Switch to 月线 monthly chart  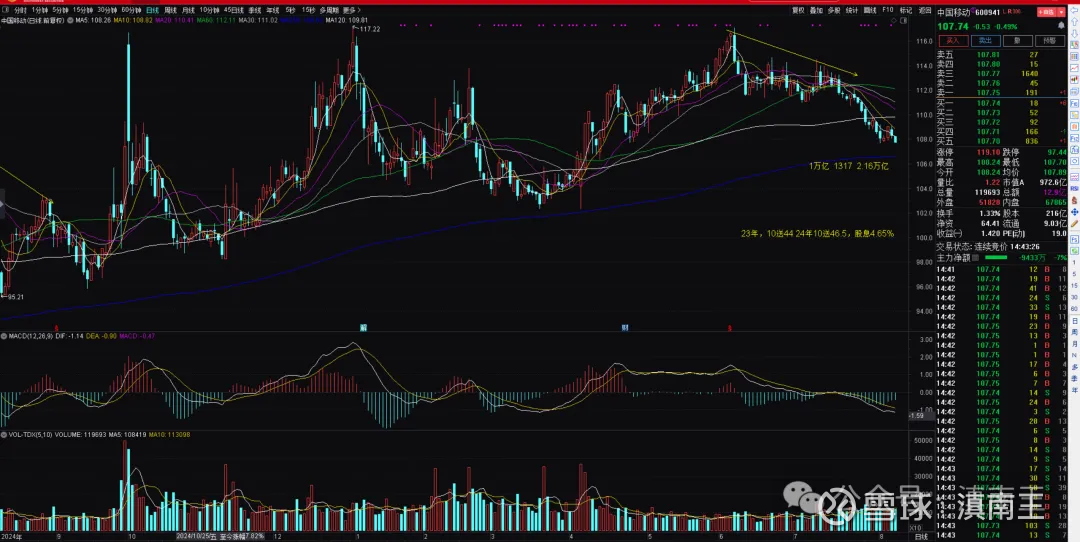pos(188,10)
